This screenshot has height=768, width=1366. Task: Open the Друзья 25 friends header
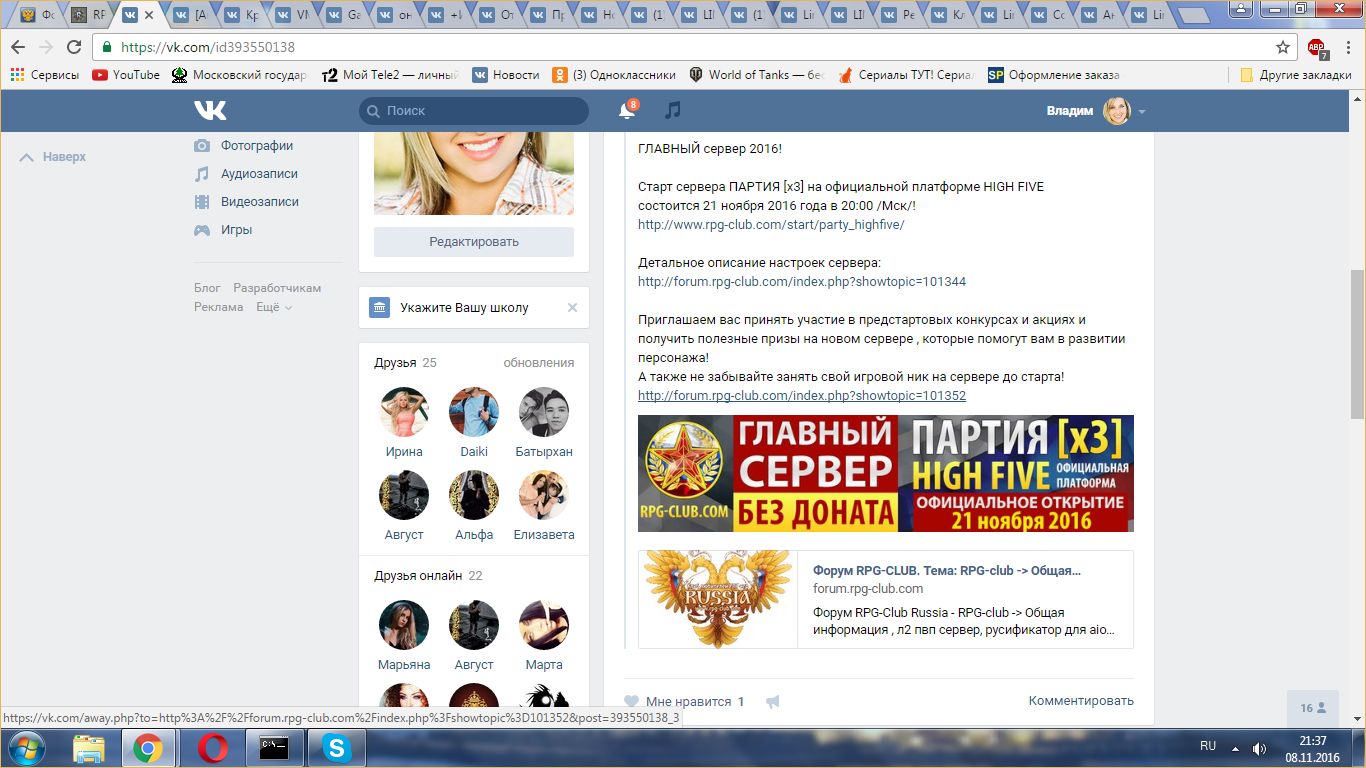pyautogui.click(x=405, y=363)
